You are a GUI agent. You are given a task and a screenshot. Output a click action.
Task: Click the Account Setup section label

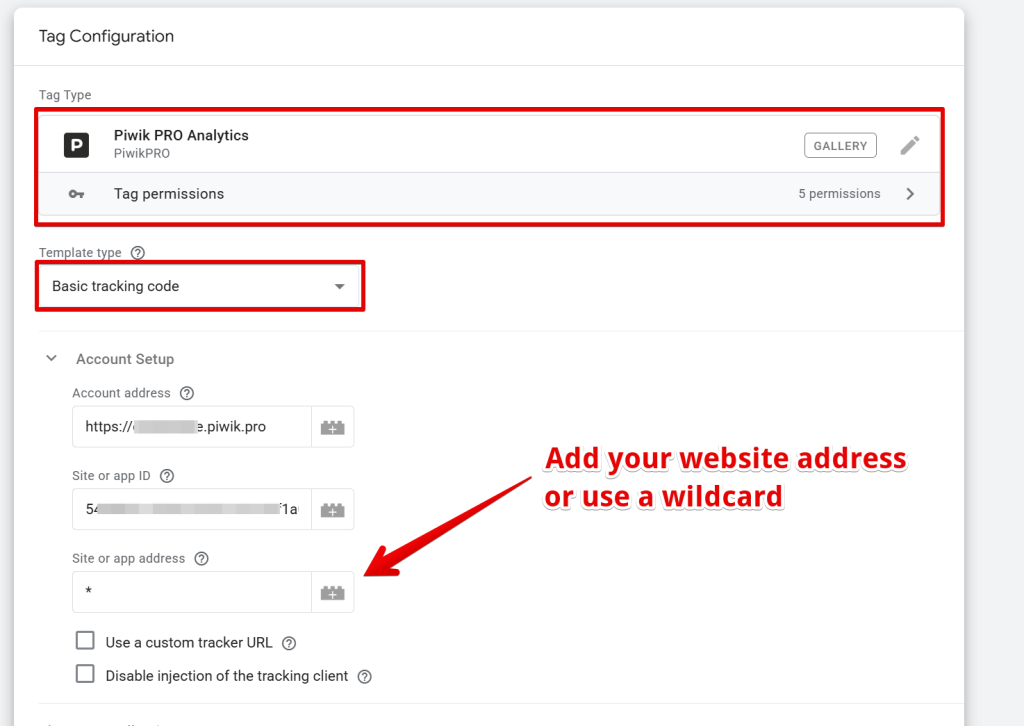125,359
